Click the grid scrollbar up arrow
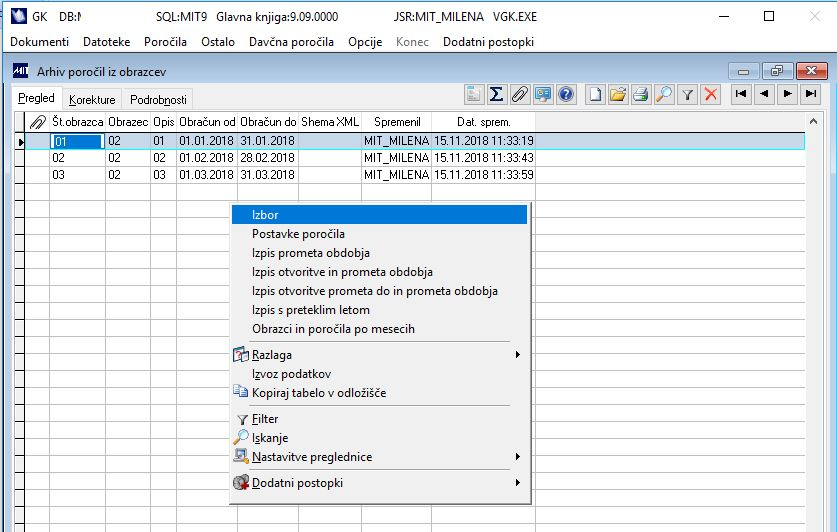 814,122
